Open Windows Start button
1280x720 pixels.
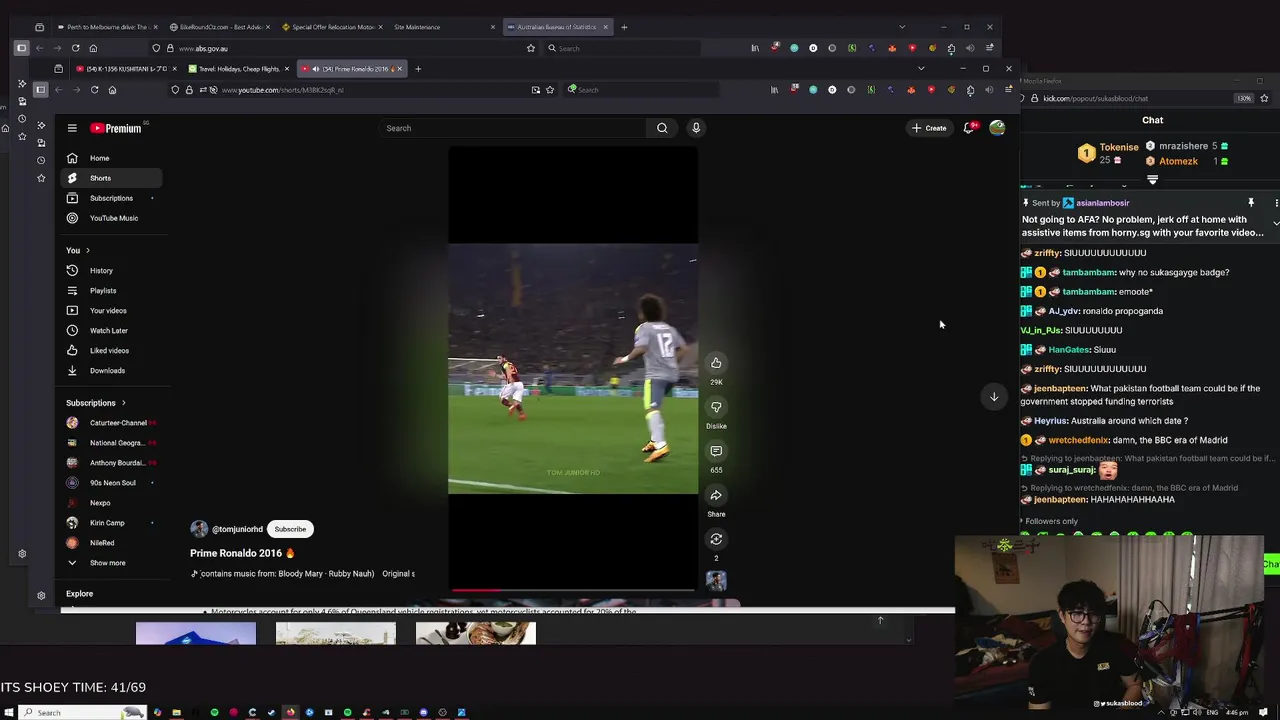8,712
